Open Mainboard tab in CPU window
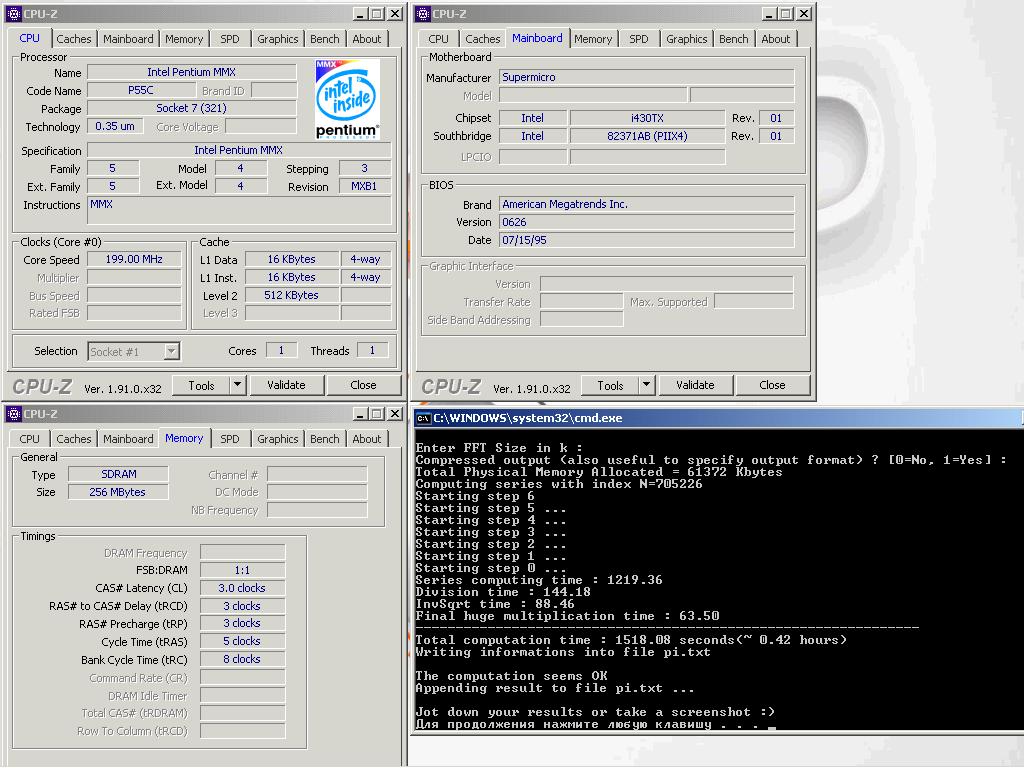This screenshot has height=768, width=1024. click(x=128, y=39)
